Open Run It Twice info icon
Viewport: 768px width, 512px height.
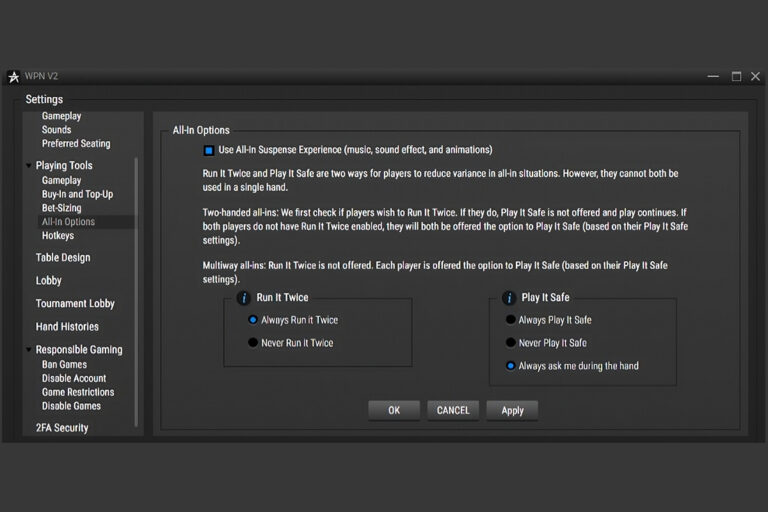point(243,297)
